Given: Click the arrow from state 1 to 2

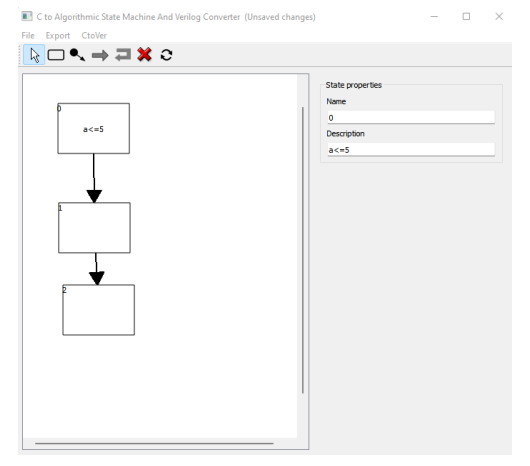Looking at the screenshot, I should point(96,269).
